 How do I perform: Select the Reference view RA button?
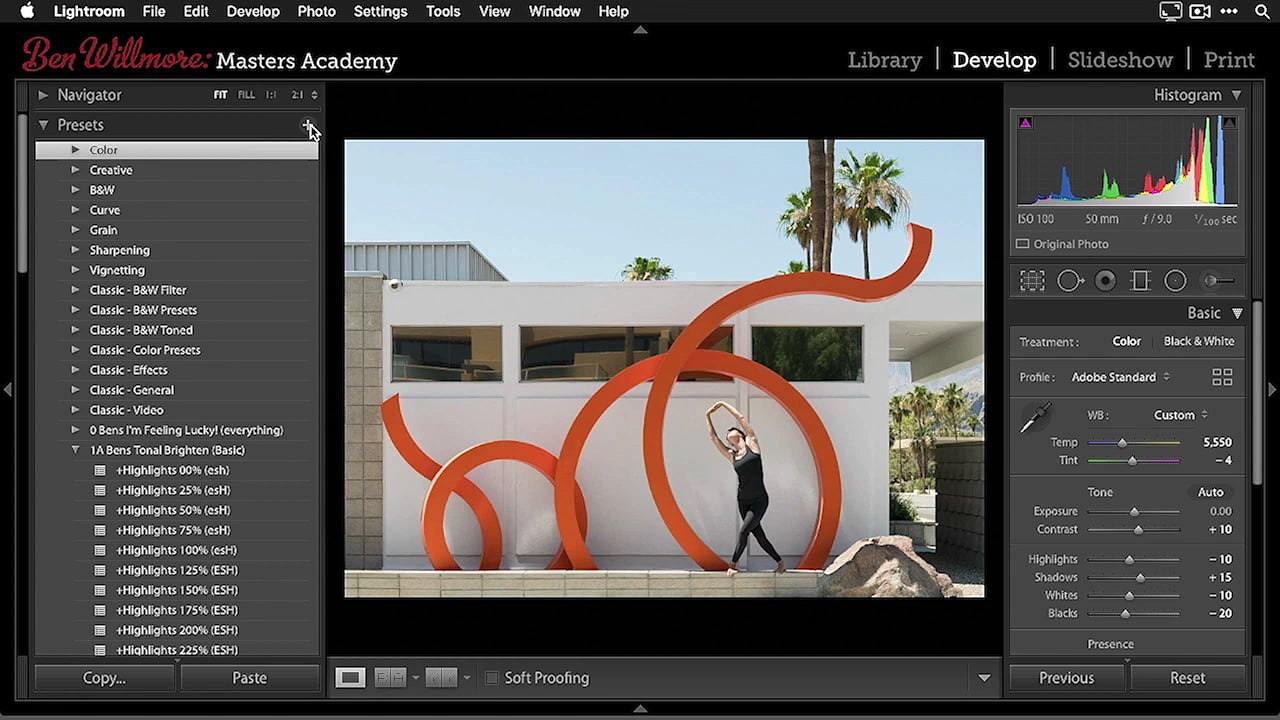click(x=390, y=678)
